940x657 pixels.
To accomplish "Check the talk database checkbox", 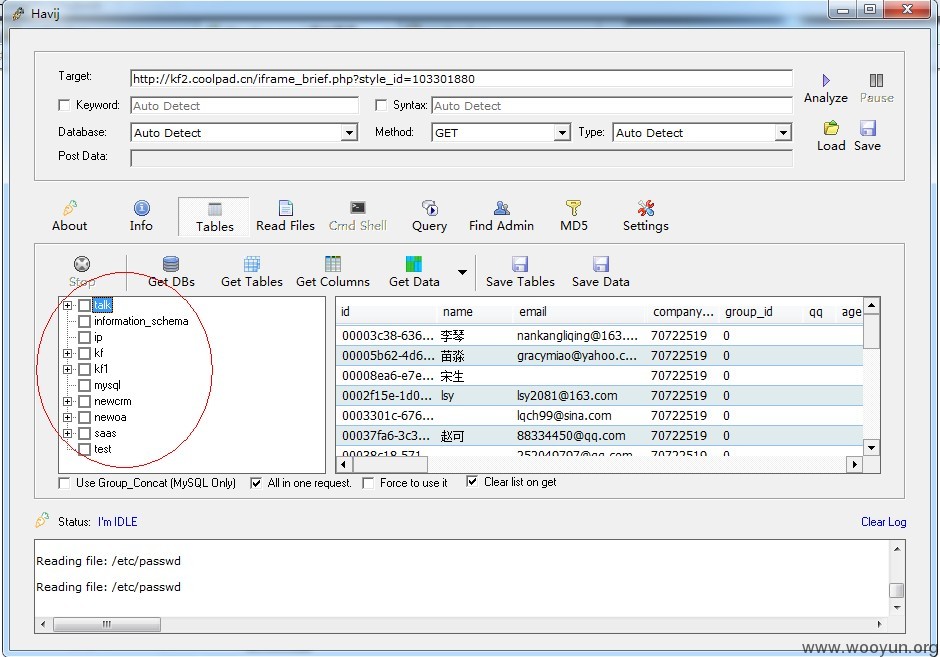I will [x=85, y=306].
